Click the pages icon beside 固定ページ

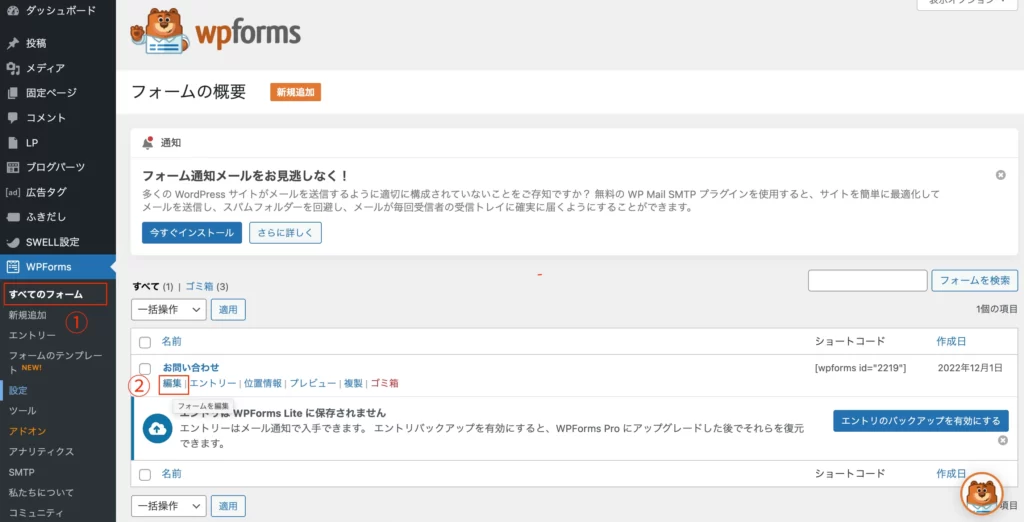point(12,93)
